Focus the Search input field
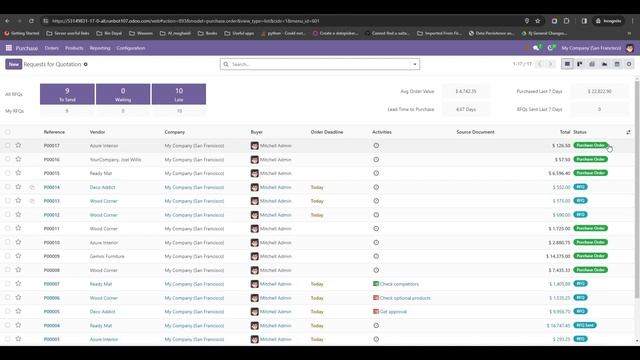 click(x=320, y=64)
